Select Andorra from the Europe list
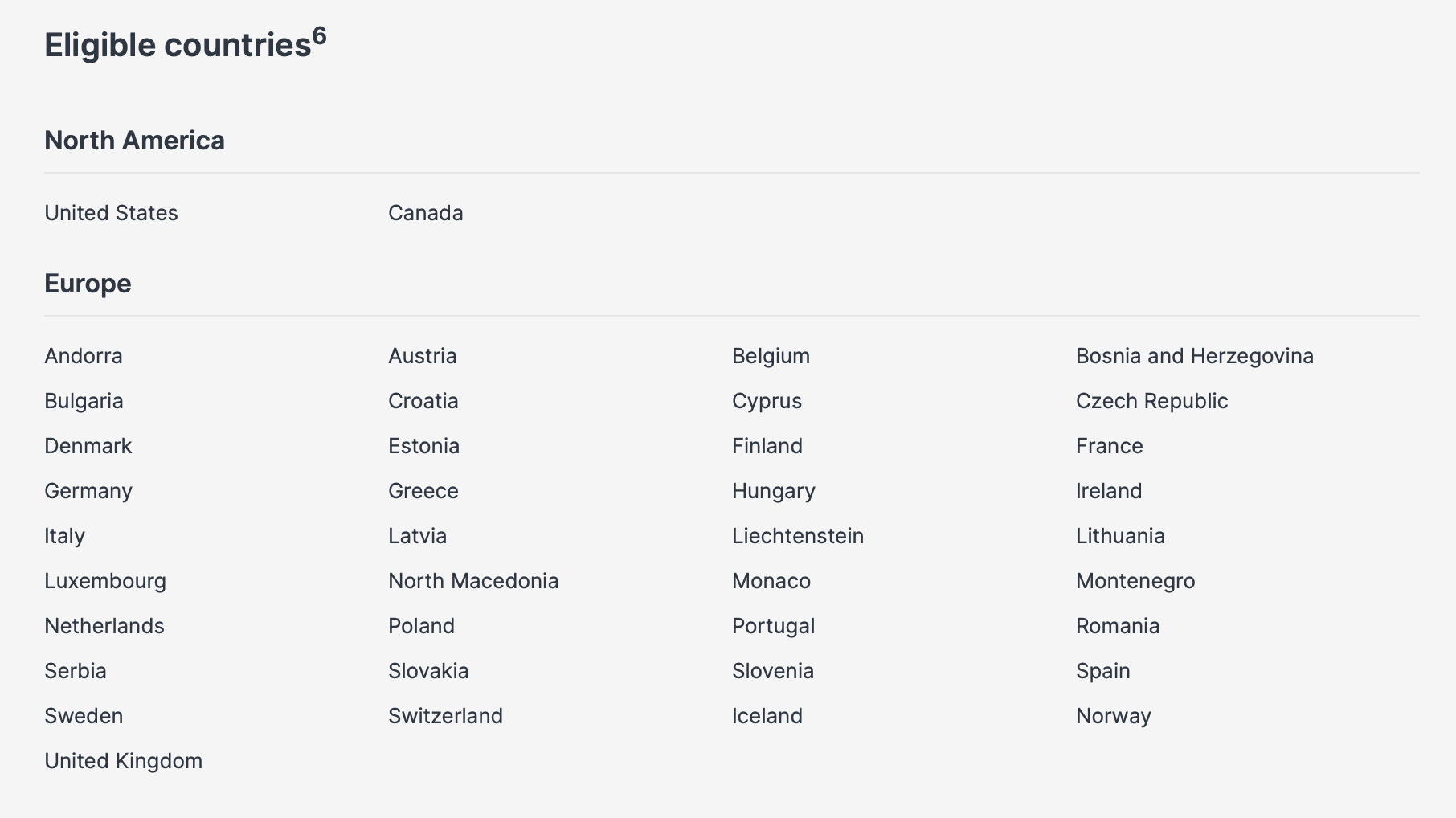 [84, 356]
